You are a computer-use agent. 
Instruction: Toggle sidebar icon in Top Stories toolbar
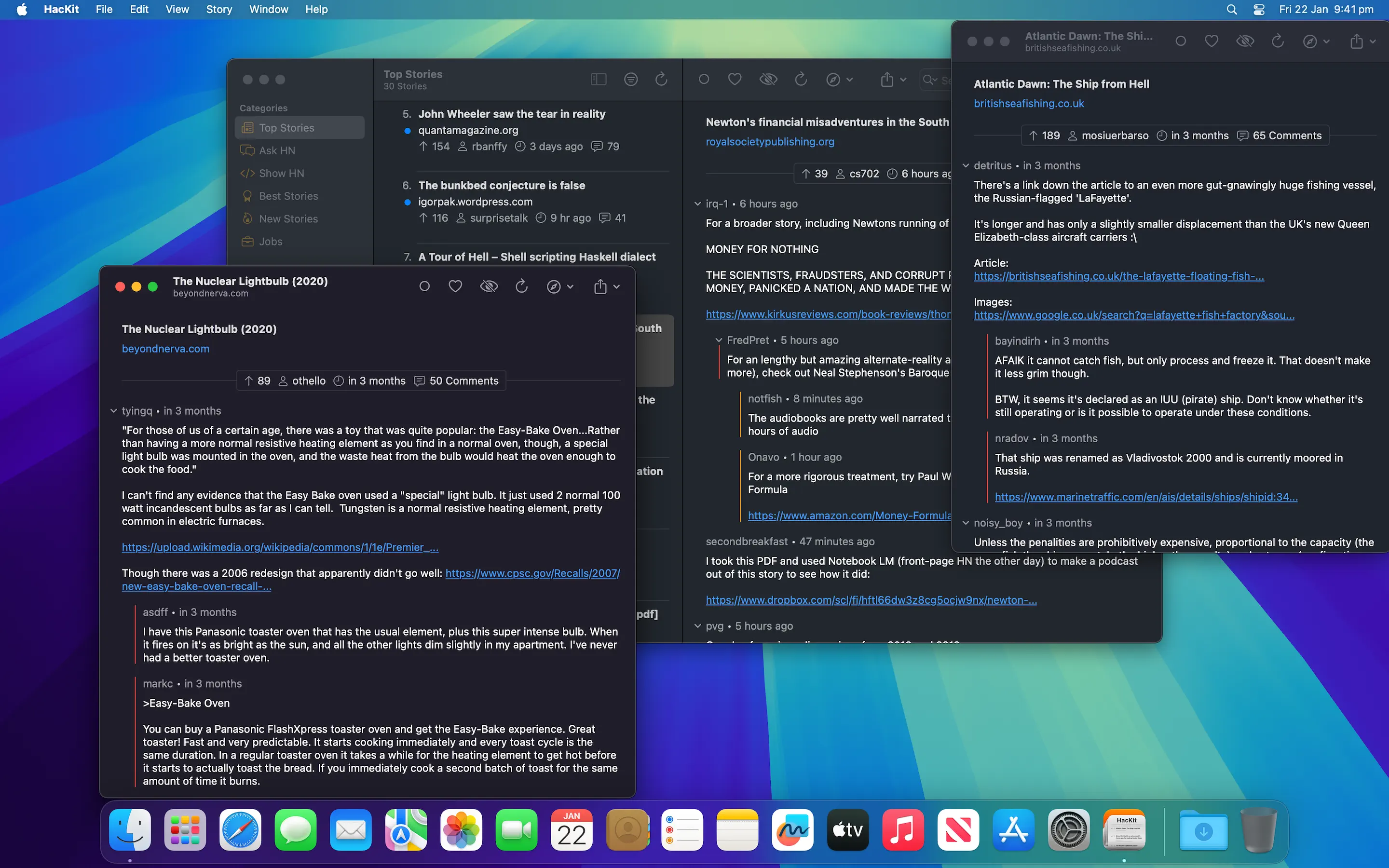[599, 79]
